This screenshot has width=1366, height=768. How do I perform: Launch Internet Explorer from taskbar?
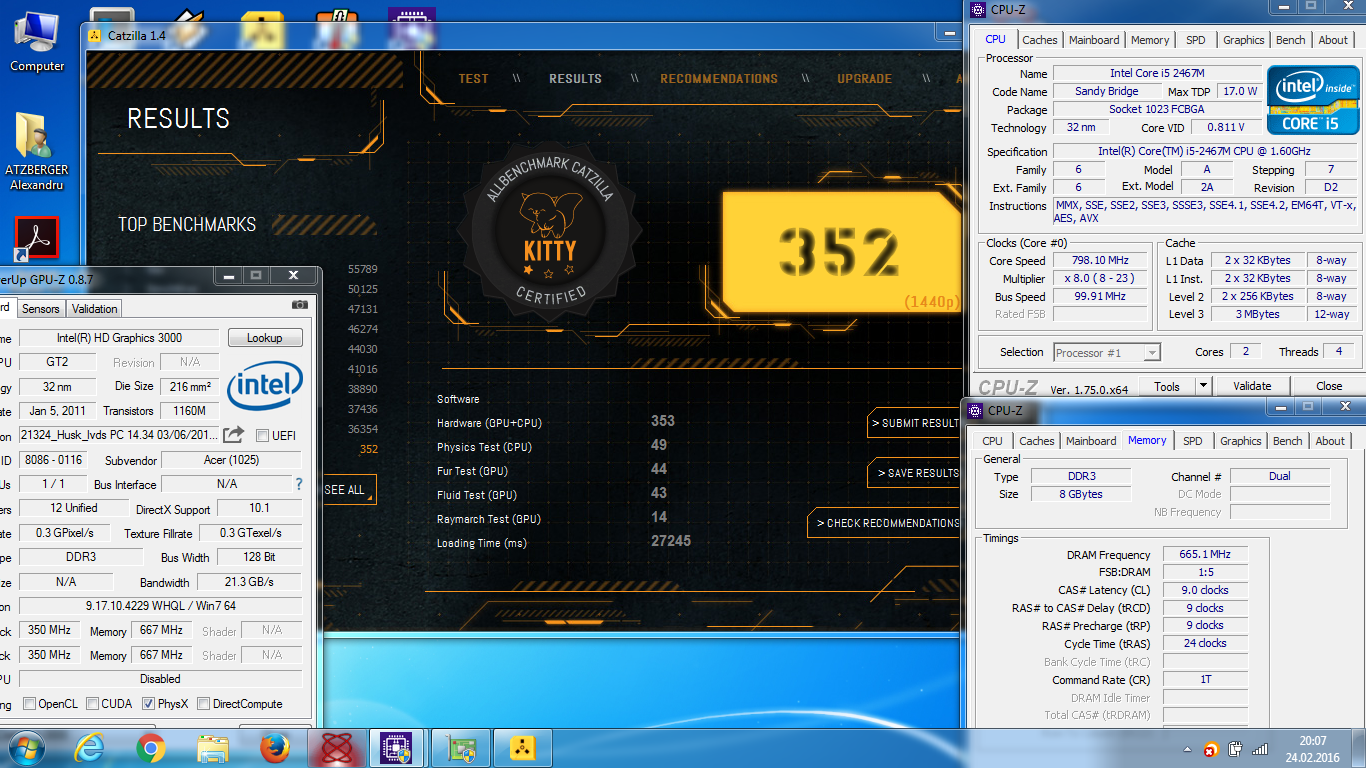90,747
